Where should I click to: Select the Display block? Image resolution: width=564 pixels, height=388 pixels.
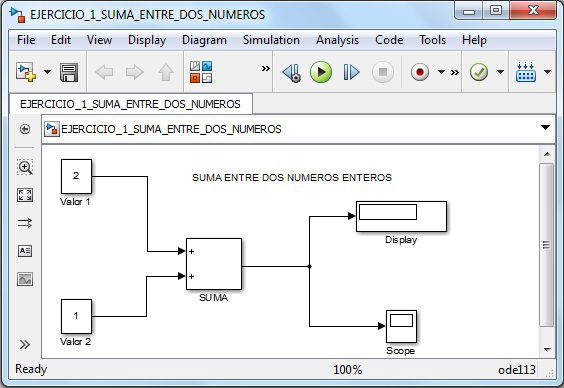pyautogui.click(x=401, y=216)
